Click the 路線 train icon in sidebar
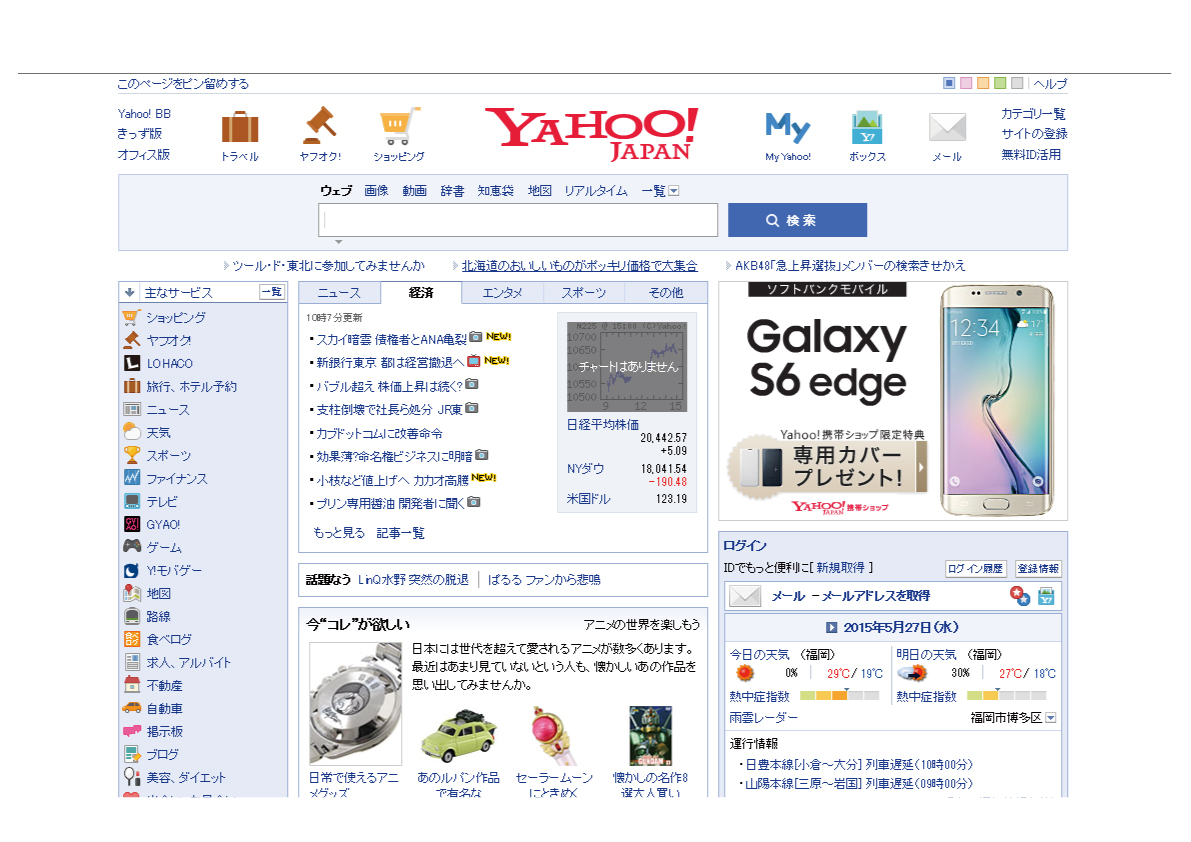The image size is (1191, 842). pyautogui.click(x=132, y=616)
